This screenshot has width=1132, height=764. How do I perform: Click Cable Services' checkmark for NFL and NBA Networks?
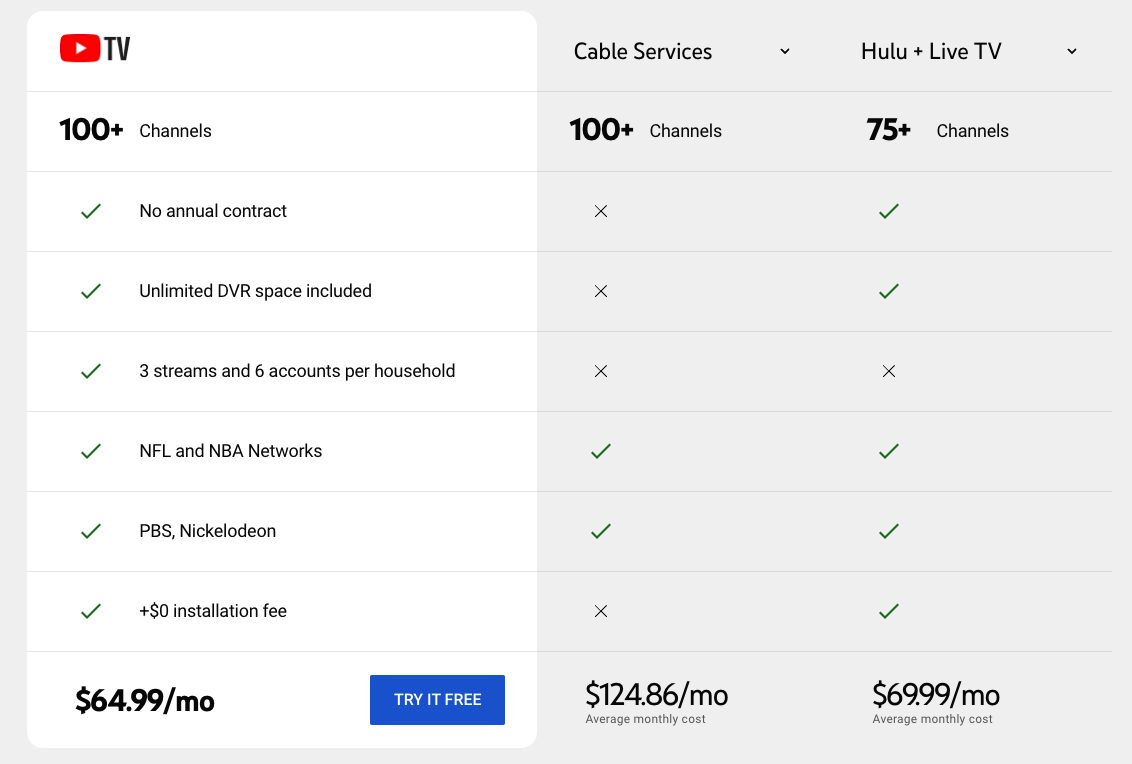(x=601, y=451)
